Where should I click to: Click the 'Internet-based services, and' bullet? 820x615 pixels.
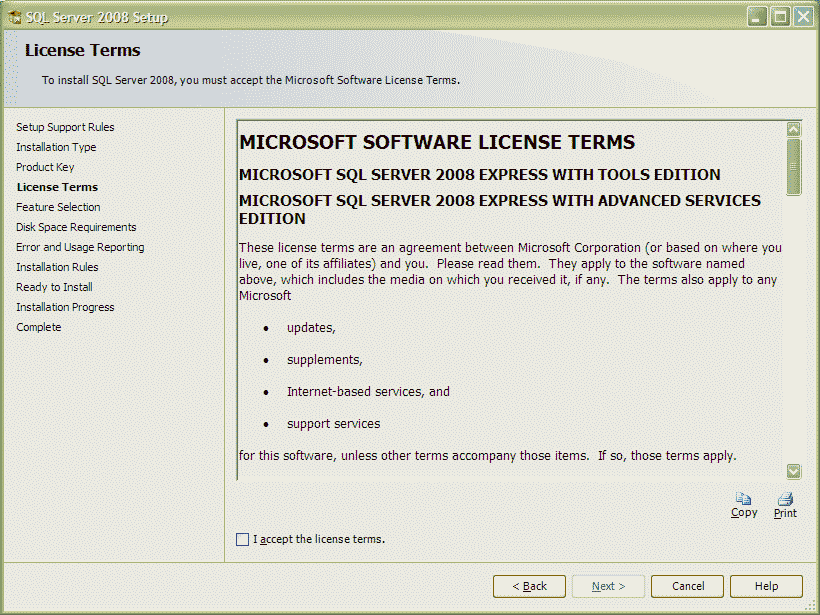pos(368,392)
